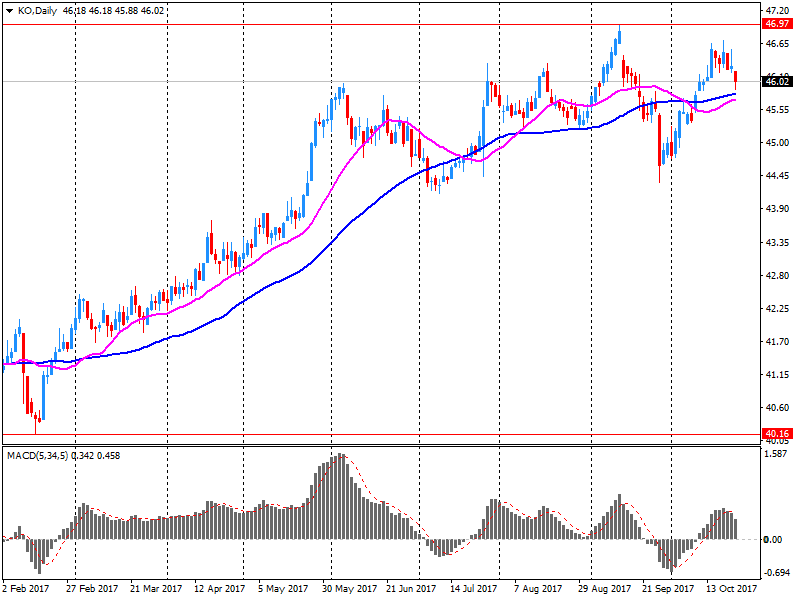Click the 43.90 price axis value
This screenshot has height=600, width=800.
(778, 209)
